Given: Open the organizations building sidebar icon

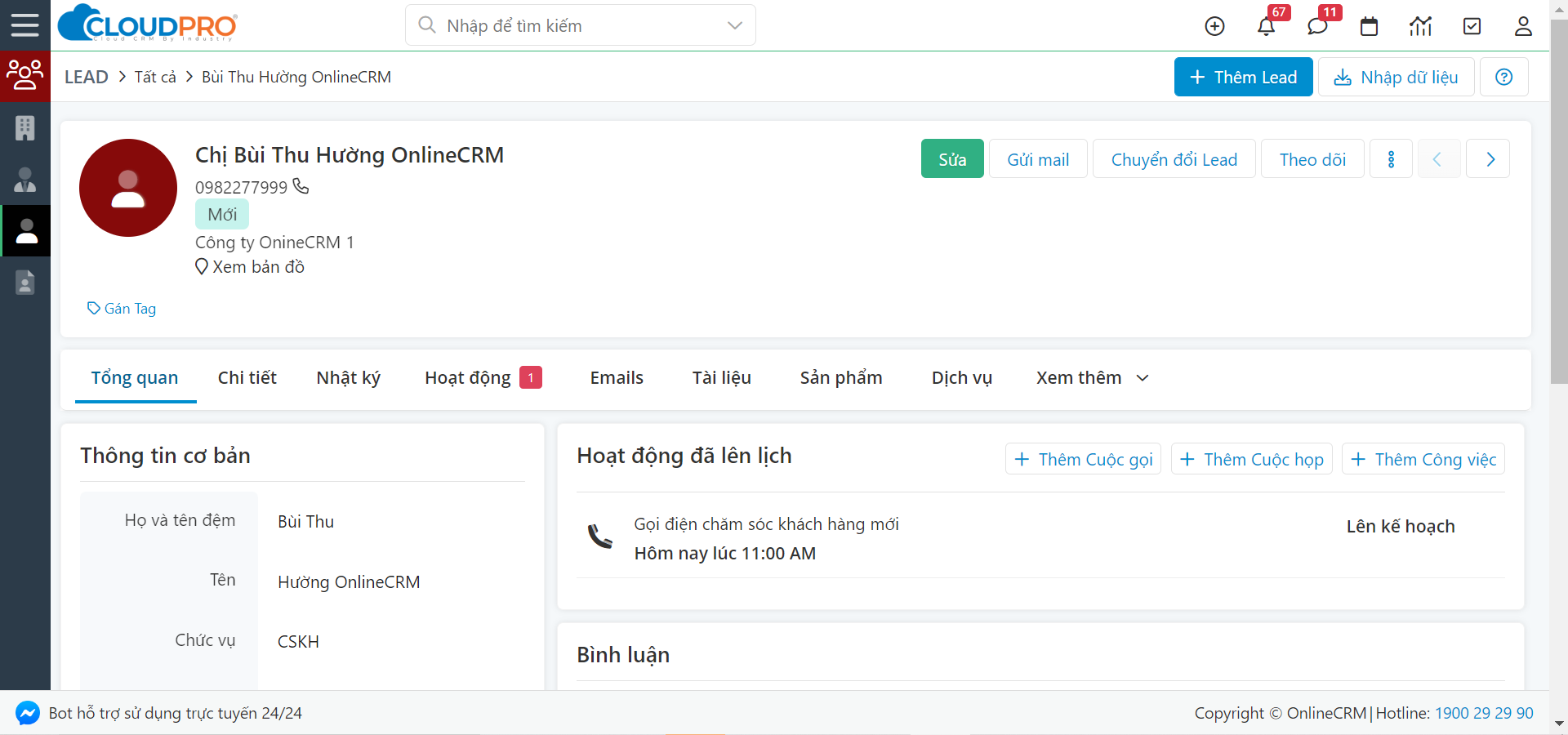Looking at the screenshot, I should coord(25,127).
